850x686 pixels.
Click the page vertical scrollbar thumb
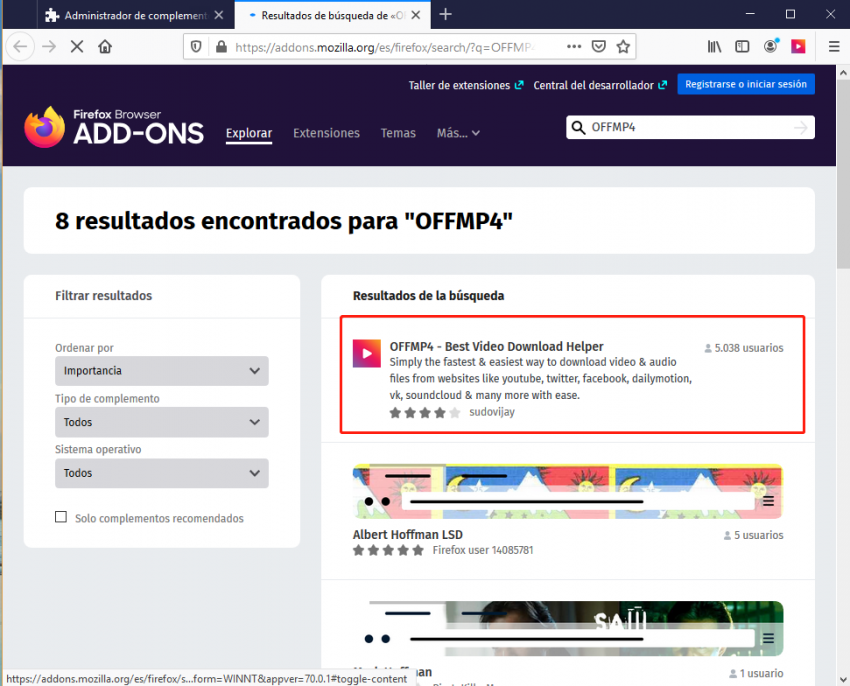pyautogui.click(x=843, y=174)
